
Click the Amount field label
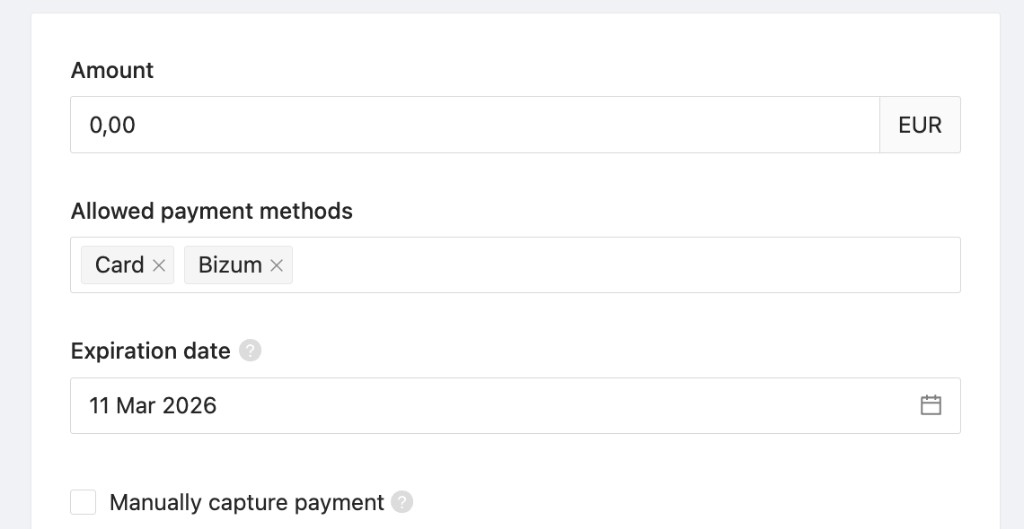coord(112,70)
